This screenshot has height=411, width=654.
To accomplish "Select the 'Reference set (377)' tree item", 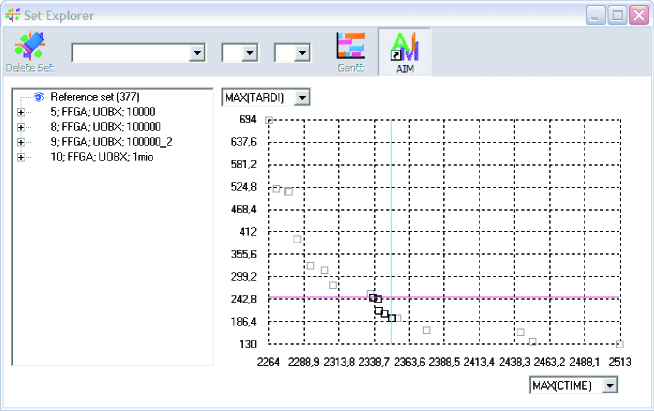I will (95, 97).
